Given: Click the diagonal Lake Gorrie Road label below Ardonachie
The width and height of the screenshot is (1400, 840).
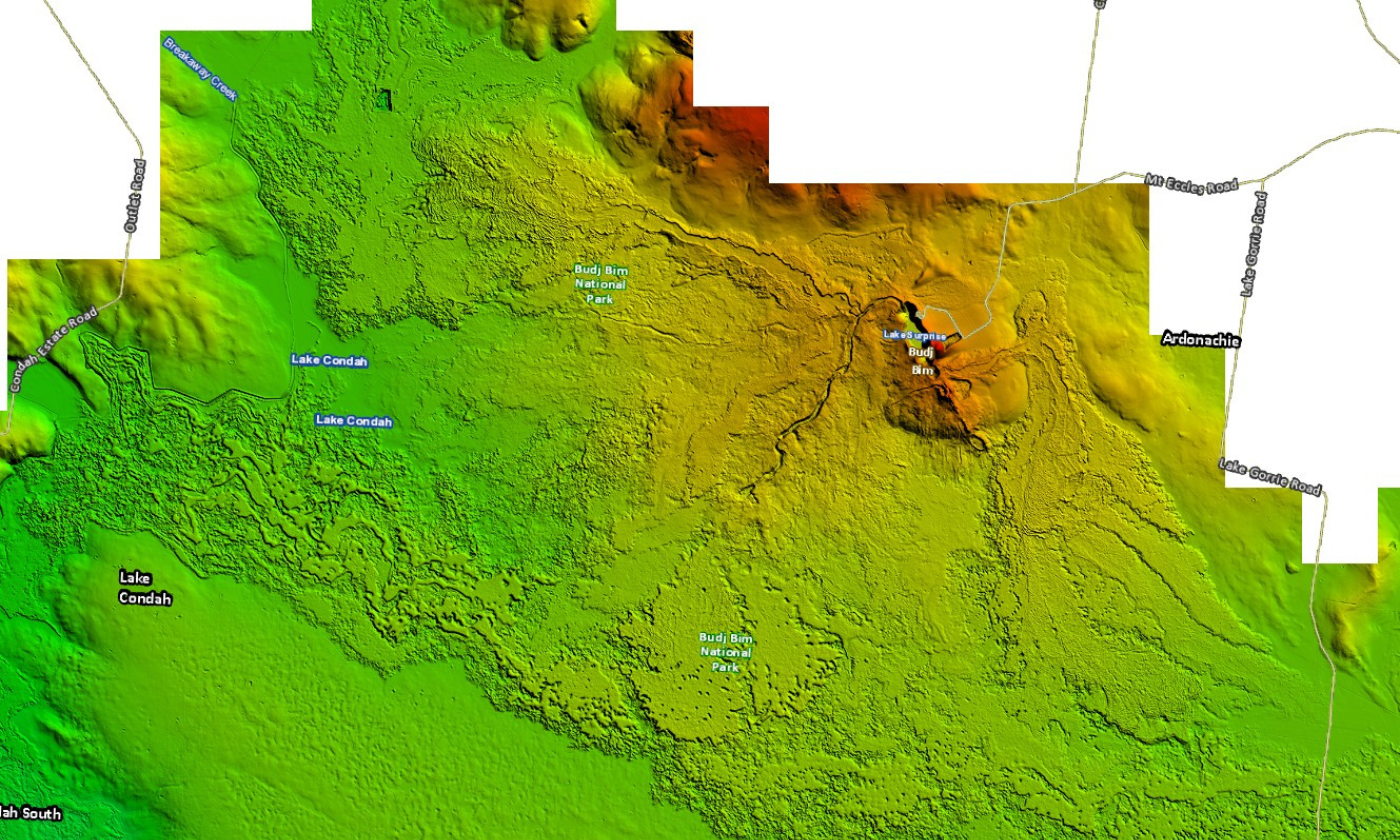Looking at the screenshot, I should tap(1270, 477).
